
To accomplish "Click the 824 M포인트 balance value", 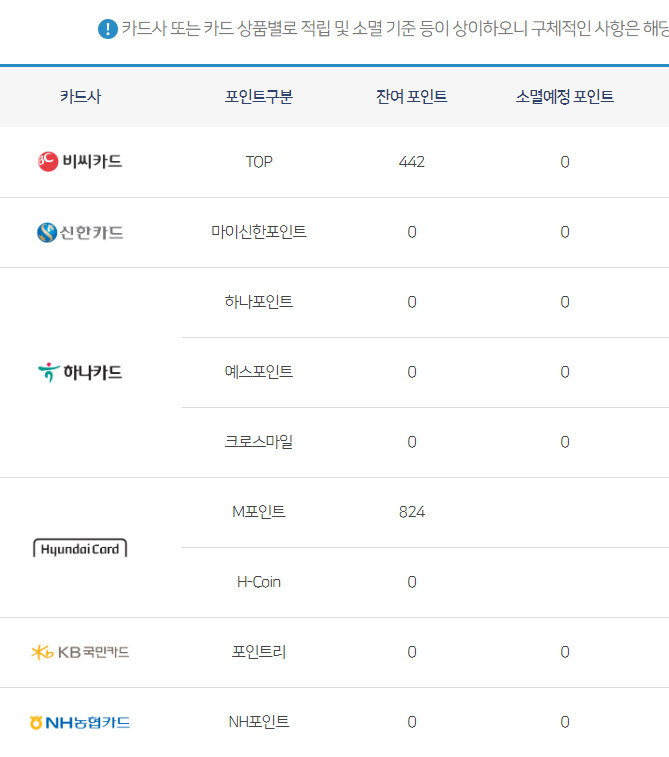I will click(x=412, y=512).
